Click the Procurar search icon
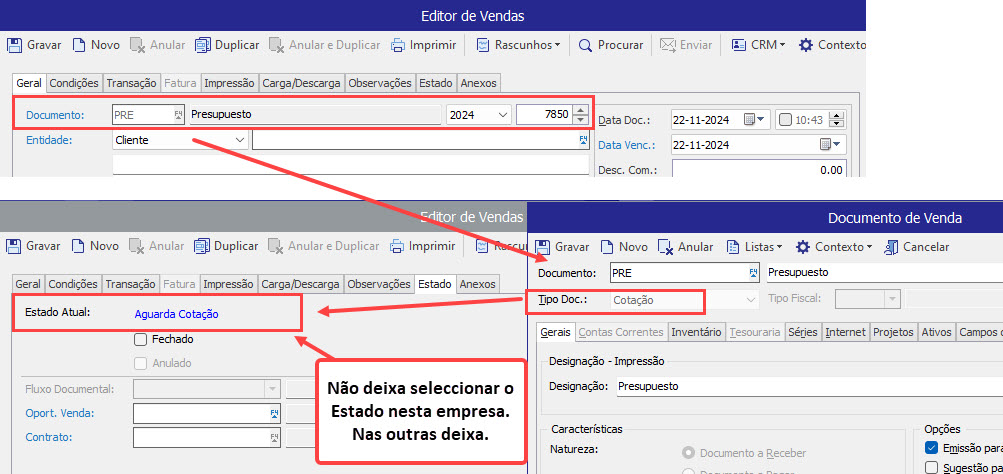The width and height of the screenshot is (1003, 474). tap(586, 45)
